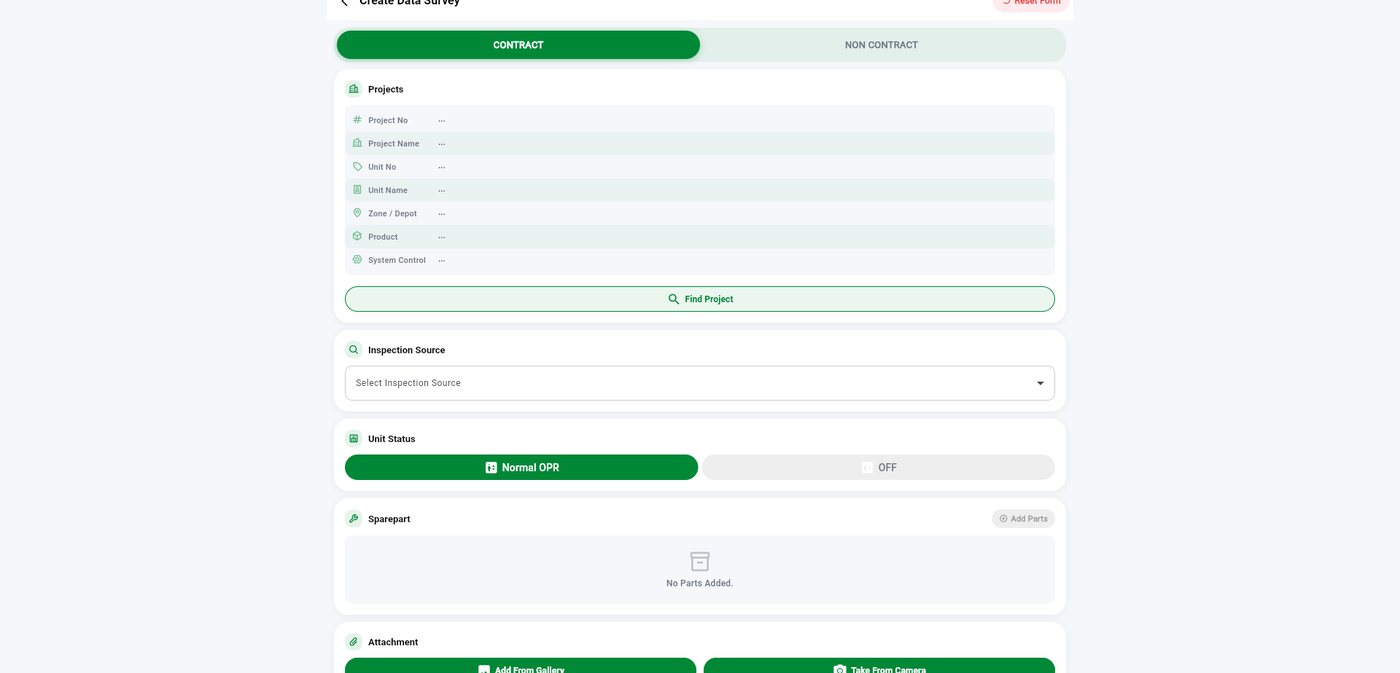This screenshot has height=673, width=1400.
Task: Click the Unit No label
Action: tap(382, 167)
